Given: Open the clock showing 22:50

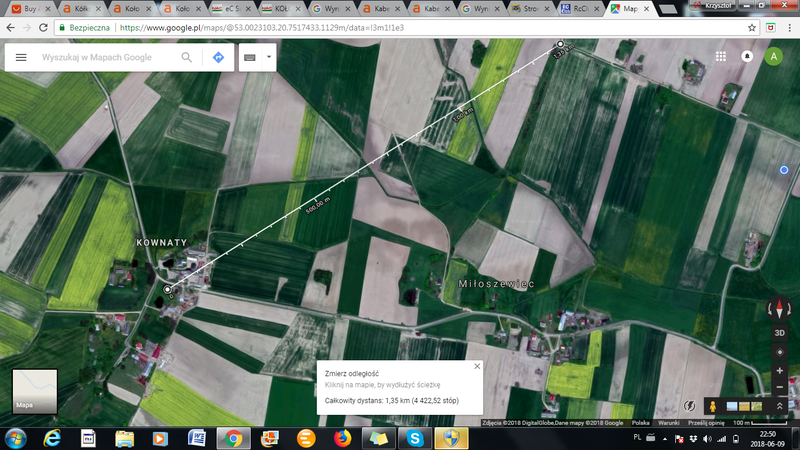Looking at the screenshot, I should pyautogui.click(x=768, y=434).
